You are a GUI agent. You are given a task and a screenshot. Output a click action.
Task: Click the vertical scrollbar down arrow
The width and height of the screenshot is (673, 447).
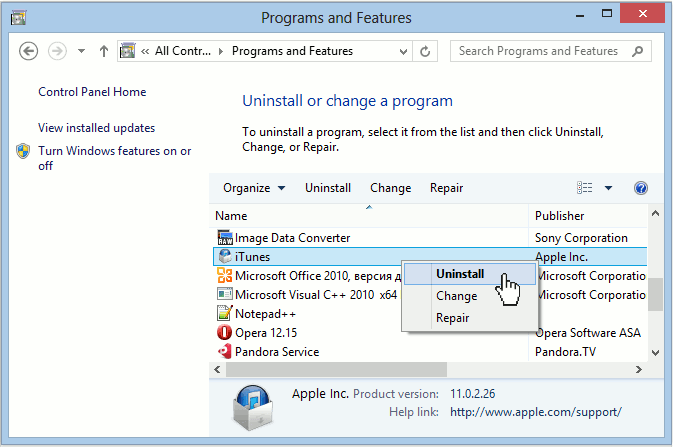coord(655,353)
